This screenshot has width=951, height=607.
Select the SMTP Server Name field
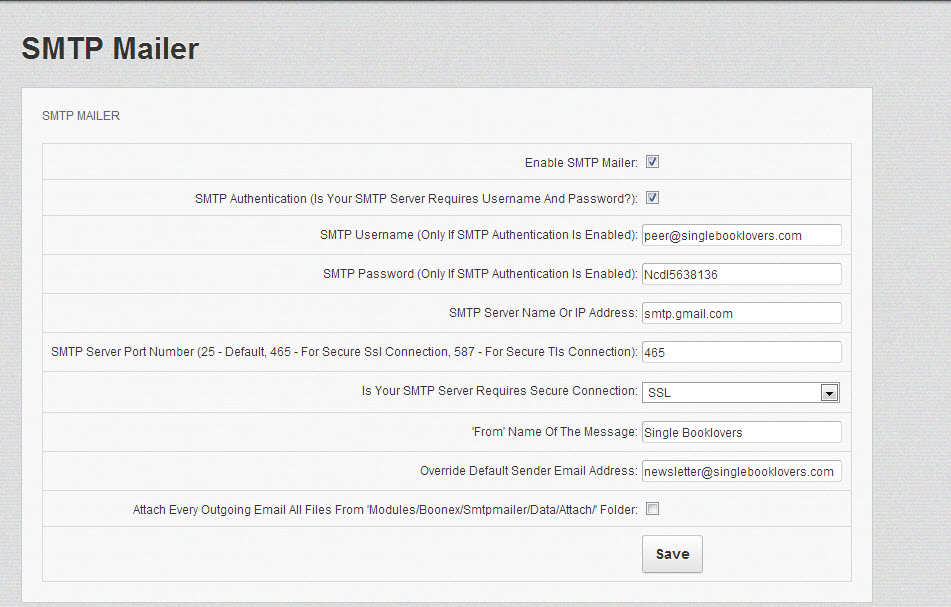pyautogui.click(x=741, y=313)
